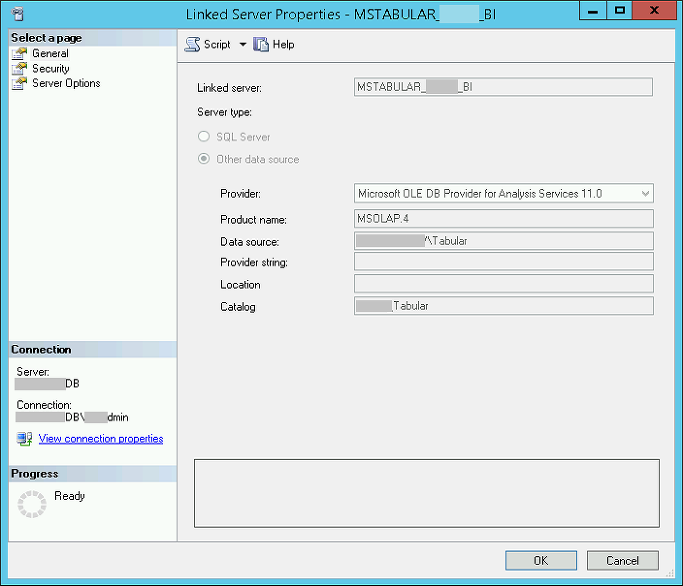The image size is (683, 586).
Task: Click the Location field
Action: (x=504, y=284)
